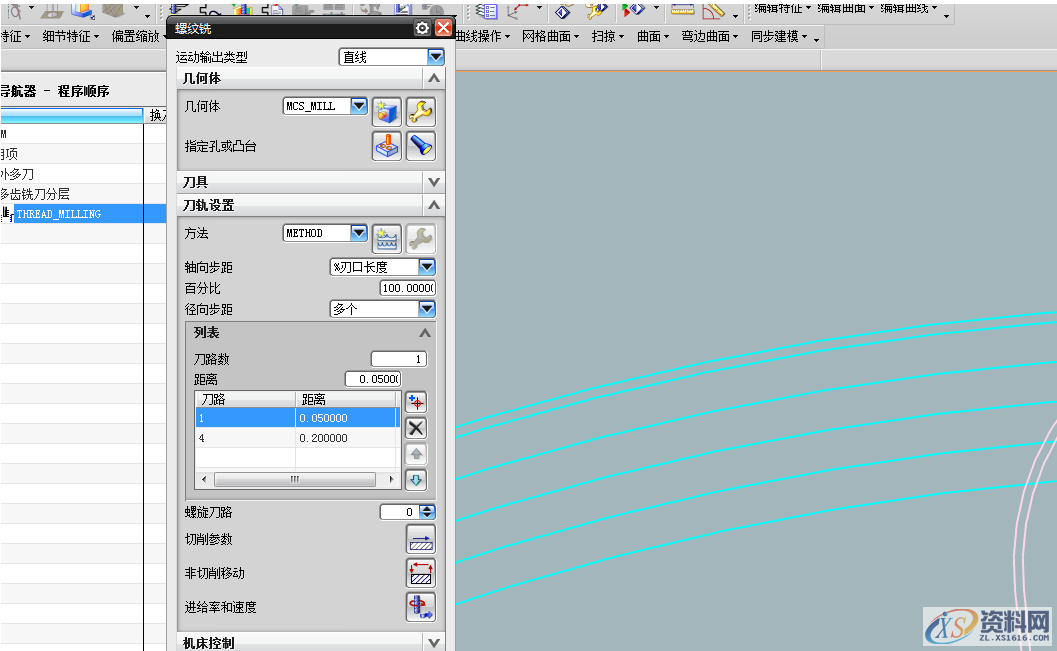The width and height of the screenshot is (1057, 651).
Task: Delete the selected 刀路 row with the X icon
Action: click(x=416, y=427)
